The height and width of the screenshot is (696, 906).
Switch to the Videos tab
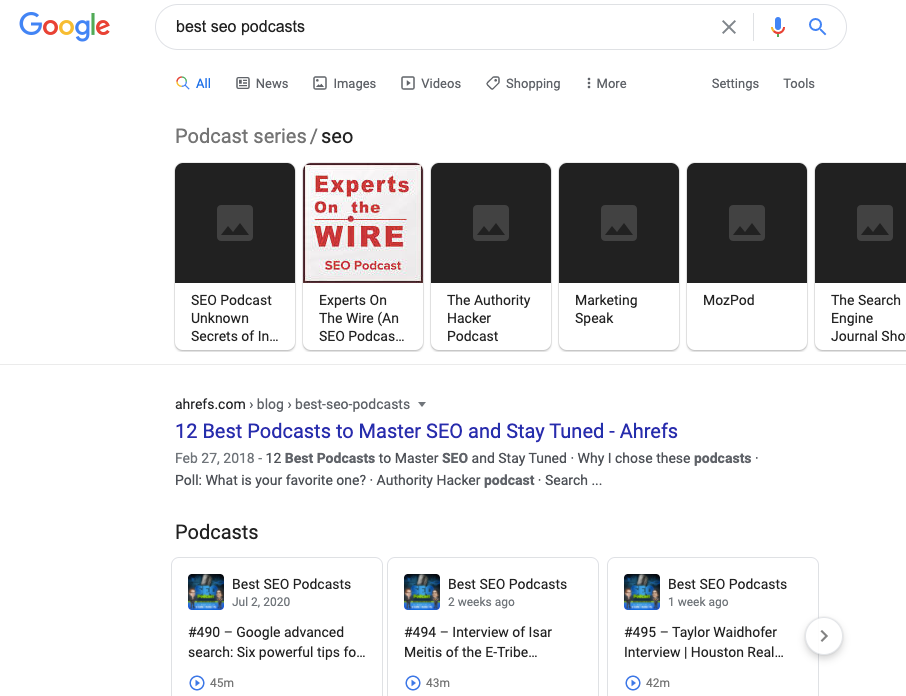tap(431, 83)
